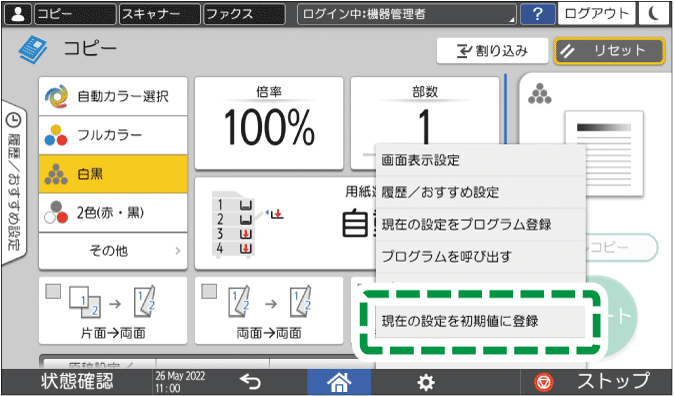Select 白黒 color mode
Viewport: 675px width, 396px height.
[x=113, y=174]
